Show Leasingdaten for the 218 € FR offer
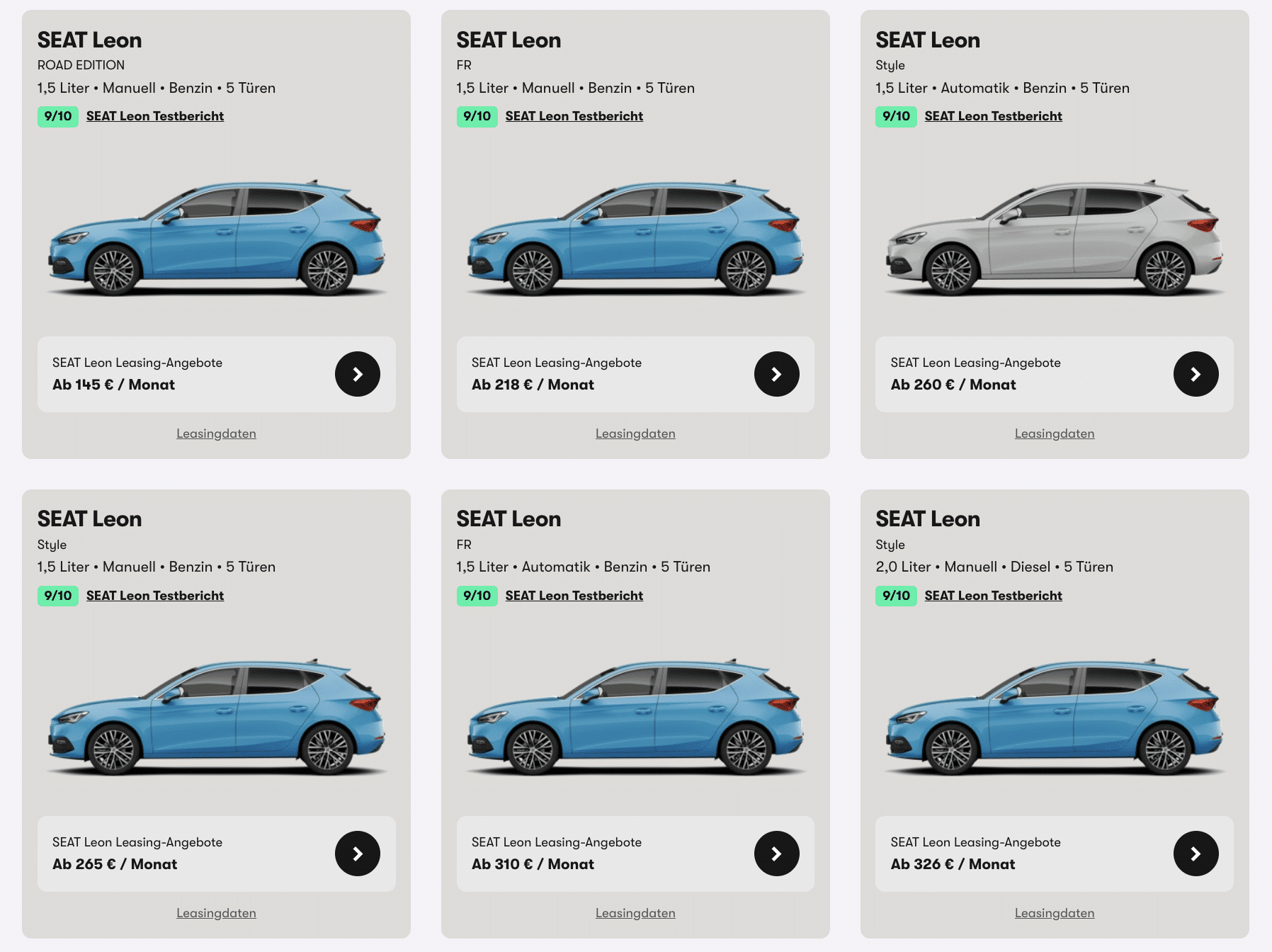The image size is (1272, 952). point(635,433)
